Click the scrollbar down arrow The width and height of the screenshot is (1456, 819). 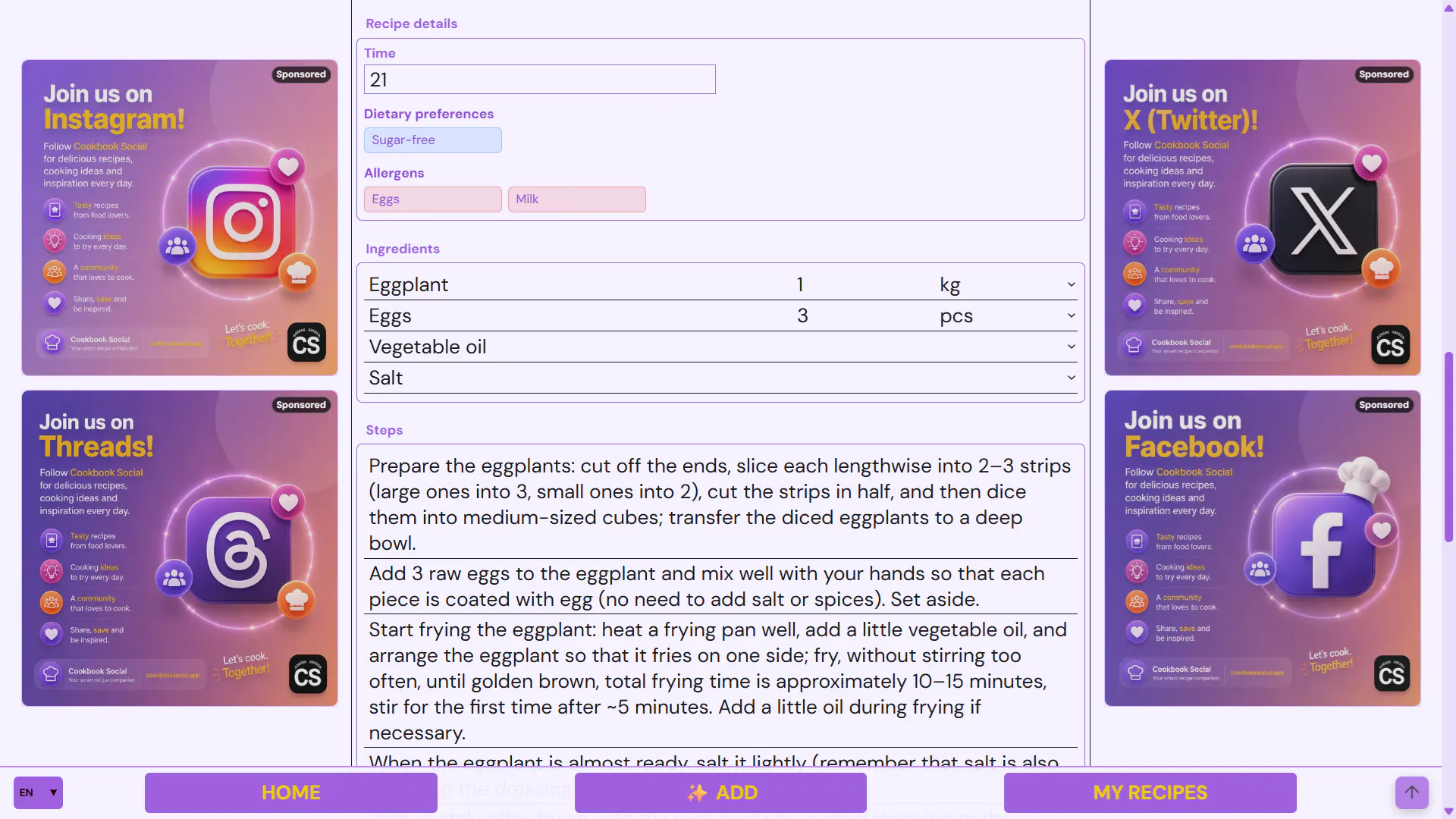coord(1448,812)
